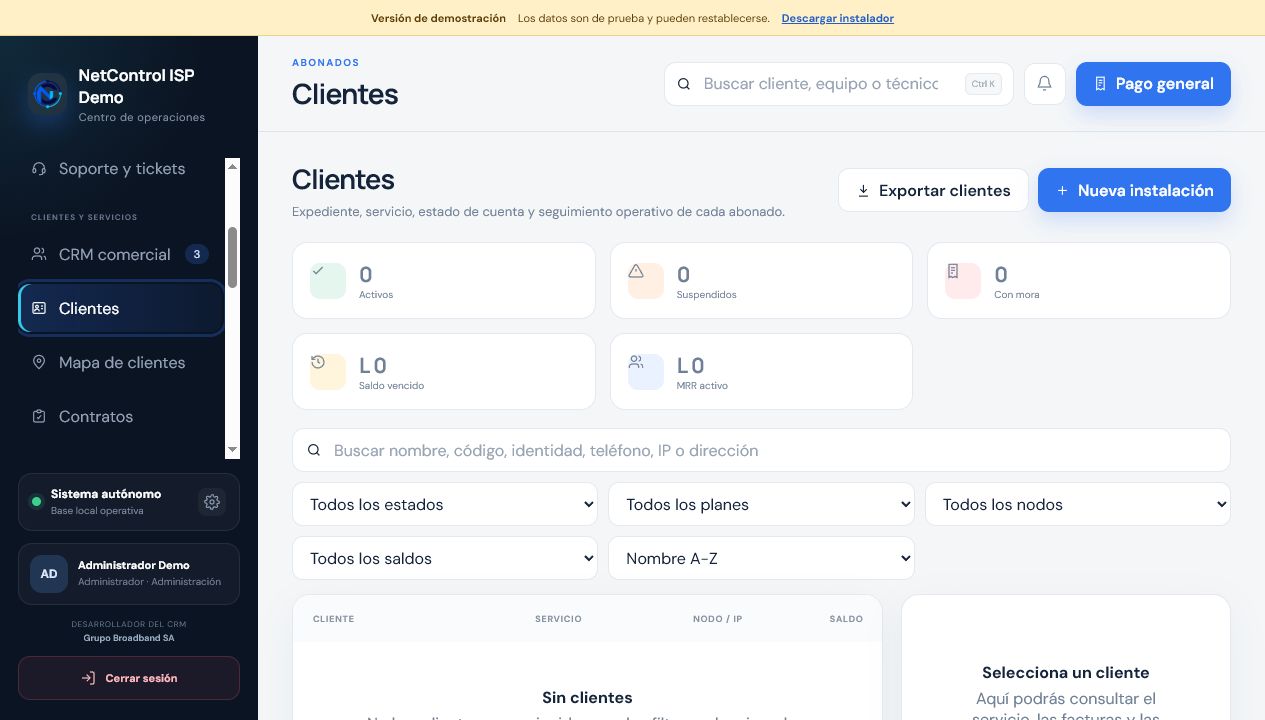Focus the Buscar nombre, código, identidad search field
The height and width of the screenshot is (720, 1265).
[x=761, y=450]
